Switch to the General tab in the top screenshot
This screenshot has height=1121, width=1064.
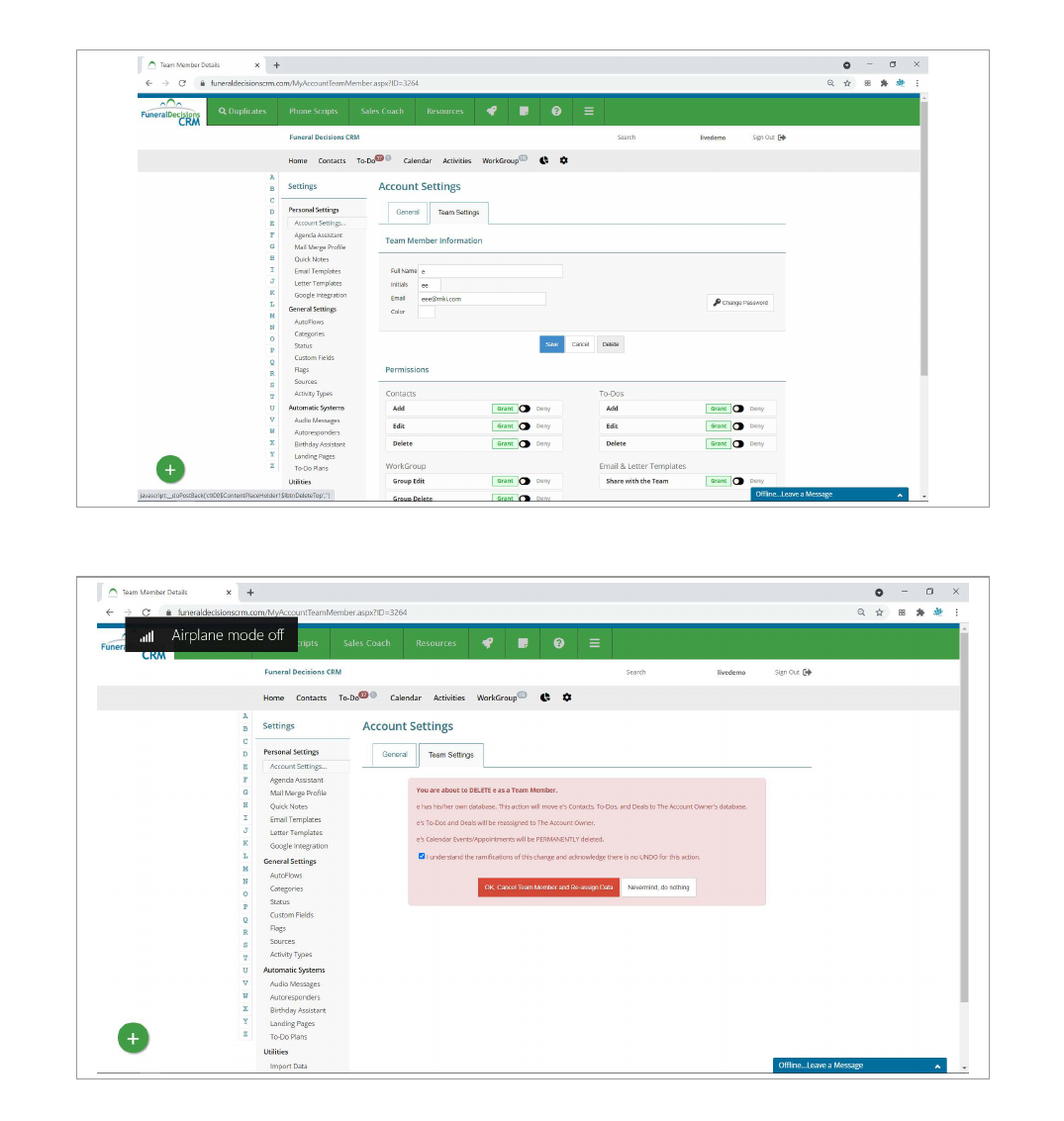(x=408, y=212)
